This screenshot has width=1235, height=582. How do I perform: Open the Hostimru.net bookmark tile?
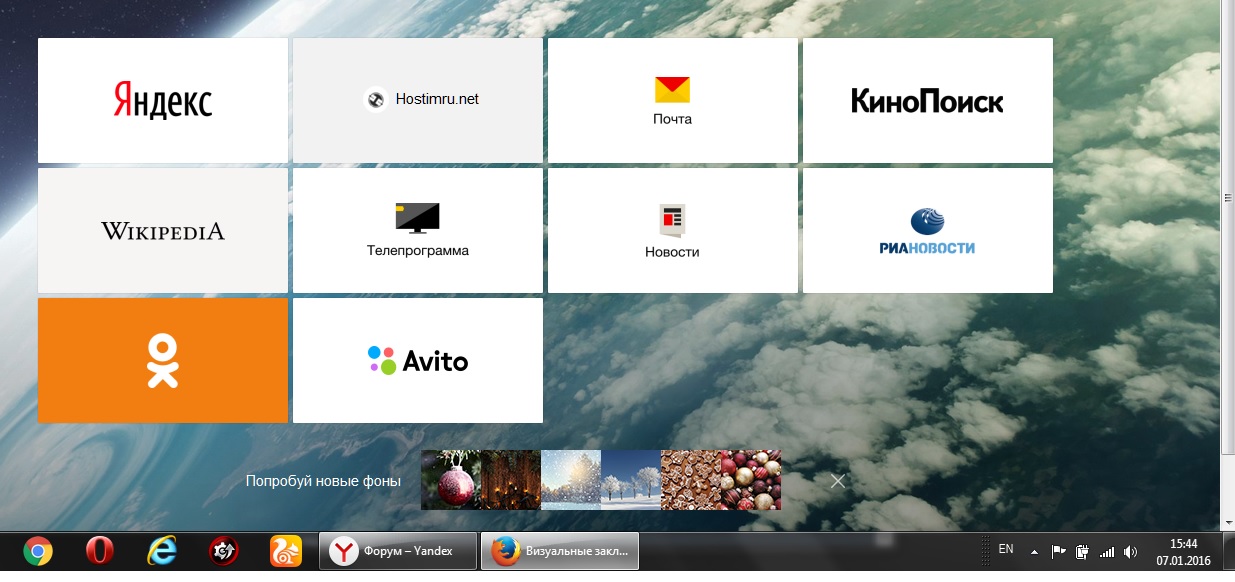click(x=418, y=100)
